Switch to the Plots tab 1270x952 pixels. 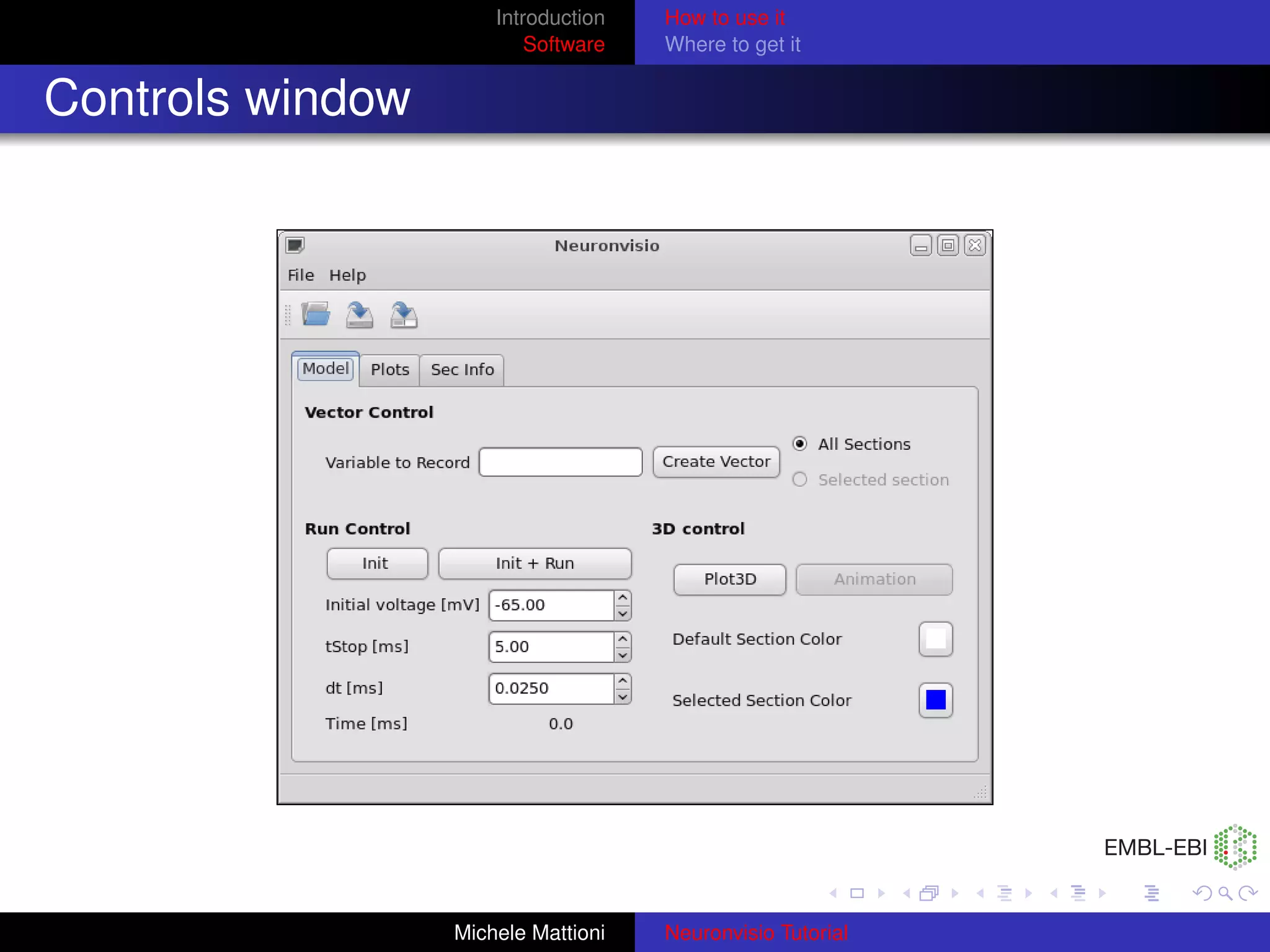(x=390, y=370)
